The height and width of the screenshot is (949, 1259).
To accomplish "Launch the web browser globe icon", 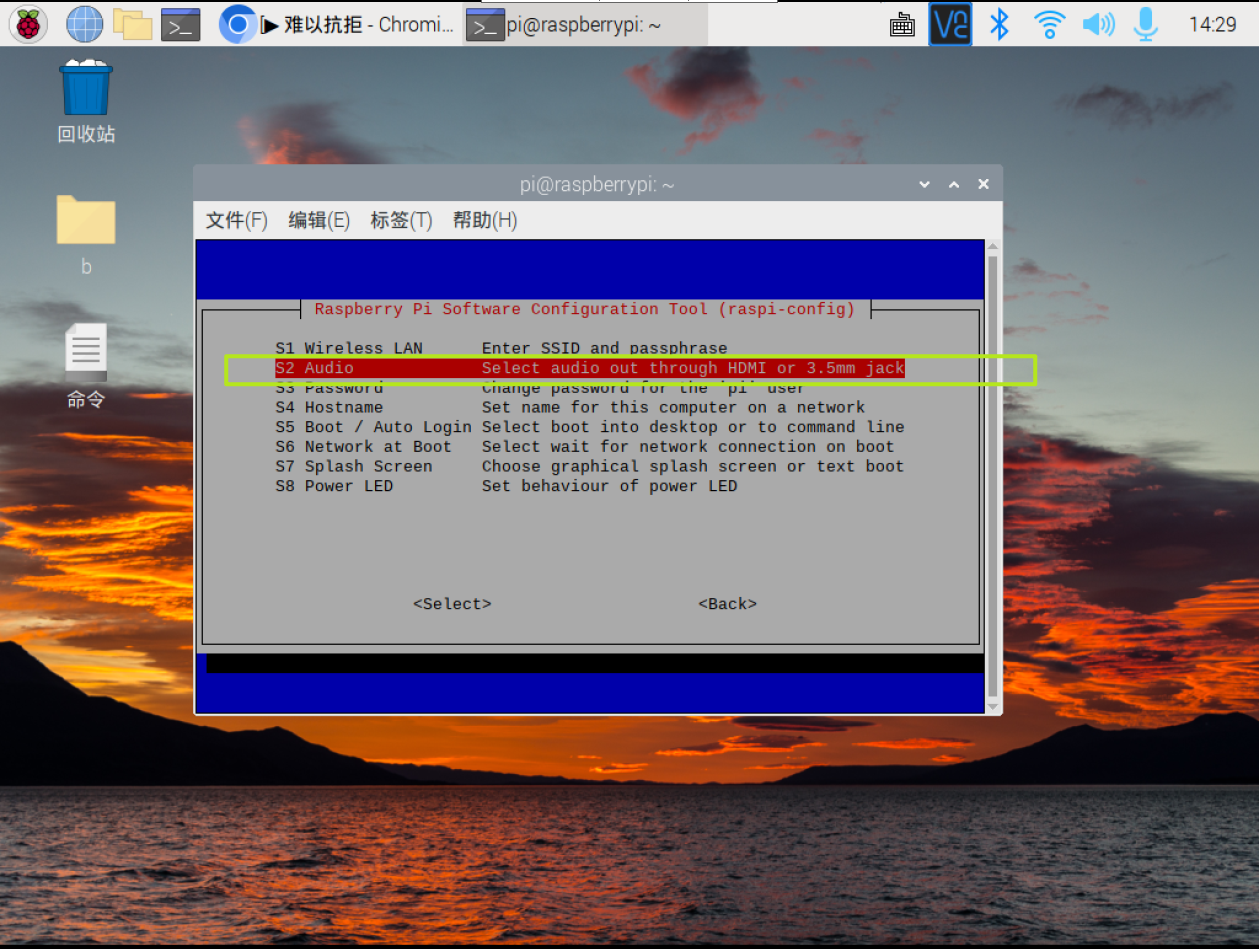I will [x=84, y=24].
